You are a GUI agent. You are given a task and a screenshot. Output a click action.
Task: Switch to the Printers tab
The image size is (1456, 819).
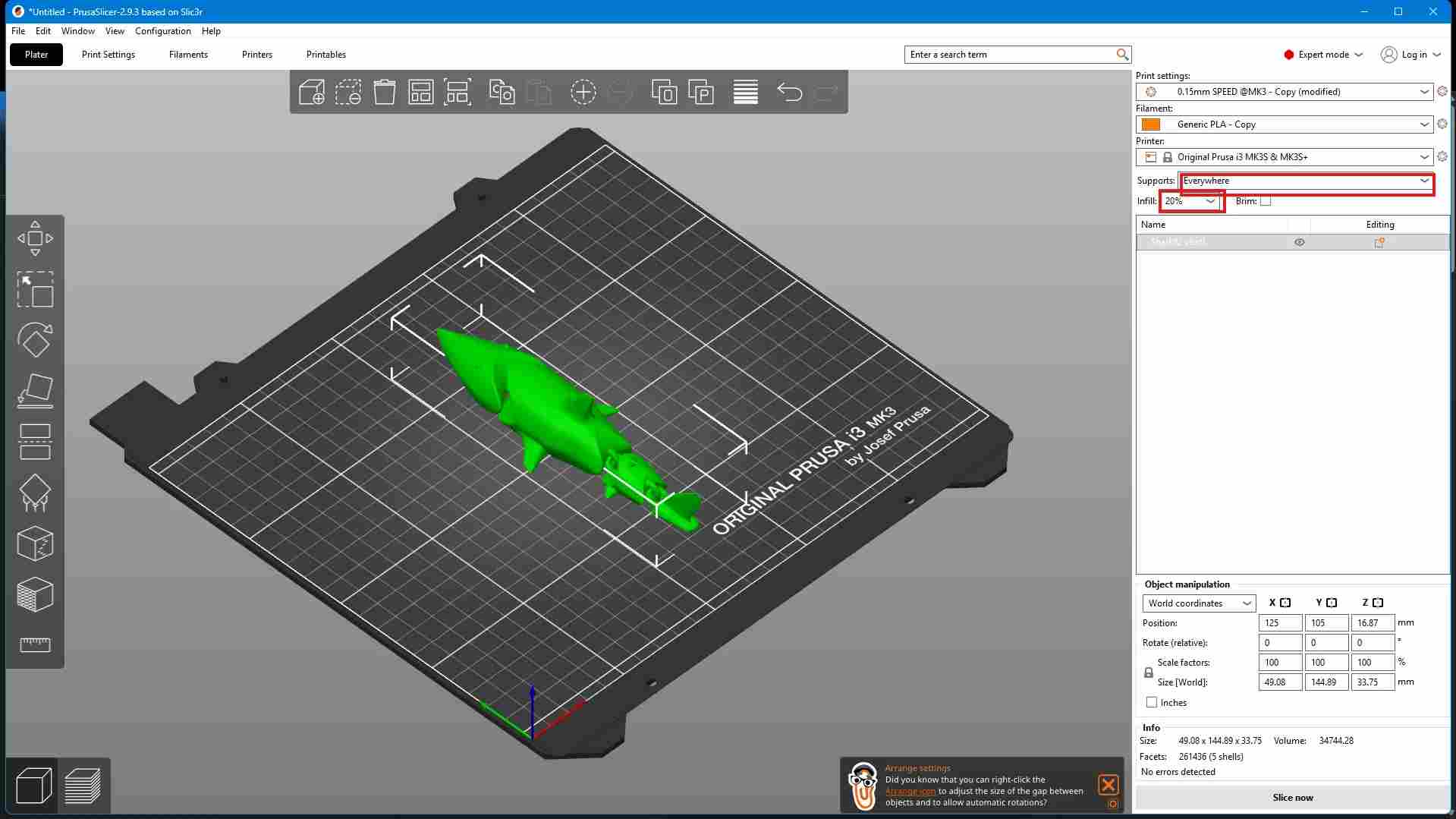point(257,55)
